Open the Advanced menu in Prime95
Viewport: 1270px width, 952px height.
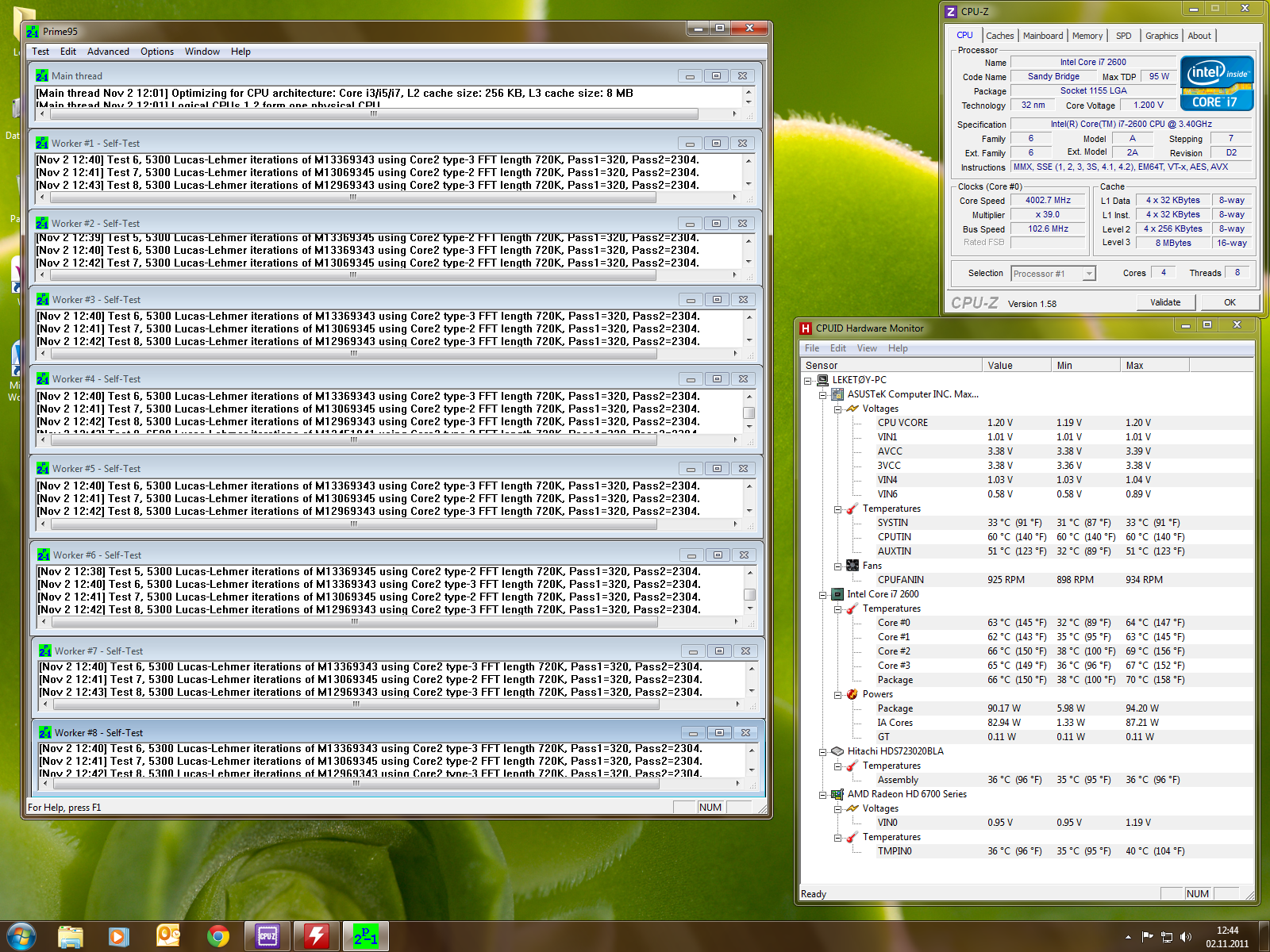[108, 52]
